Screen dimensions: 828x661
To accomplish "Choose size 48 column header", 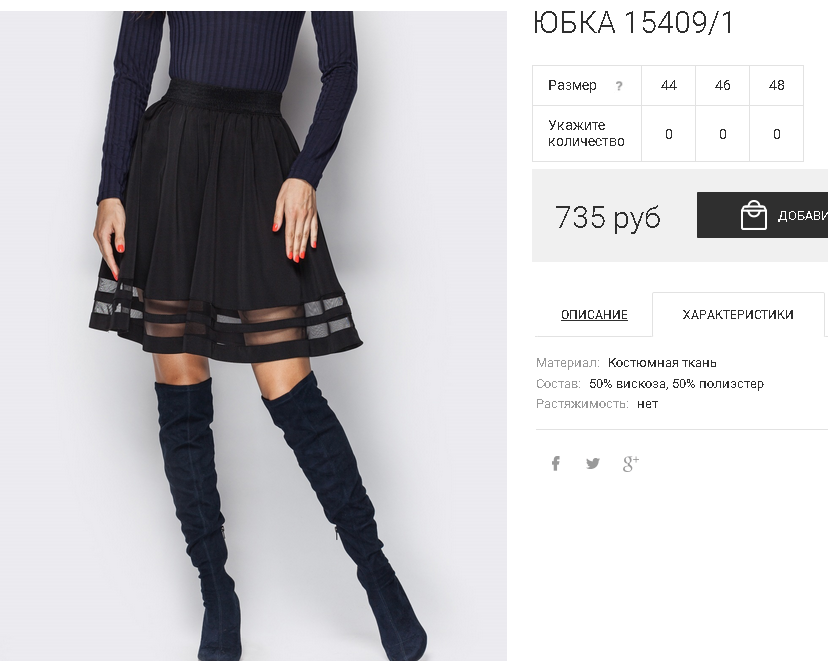I will pos(776,86).
